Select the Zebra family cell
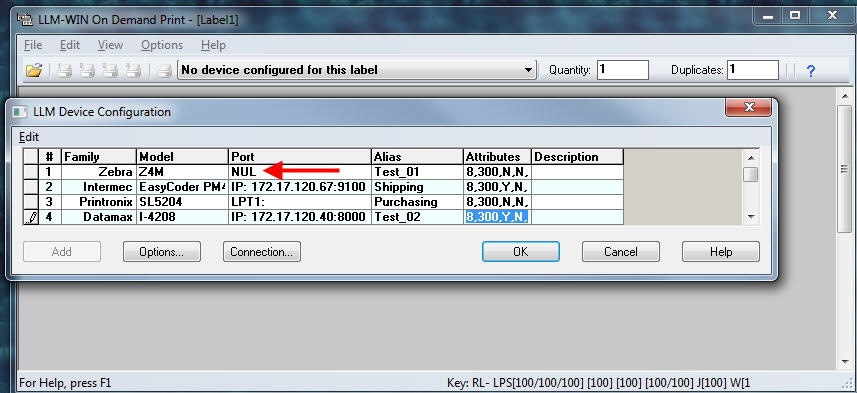This screenshot has height=393, width=857. point(99,172)
